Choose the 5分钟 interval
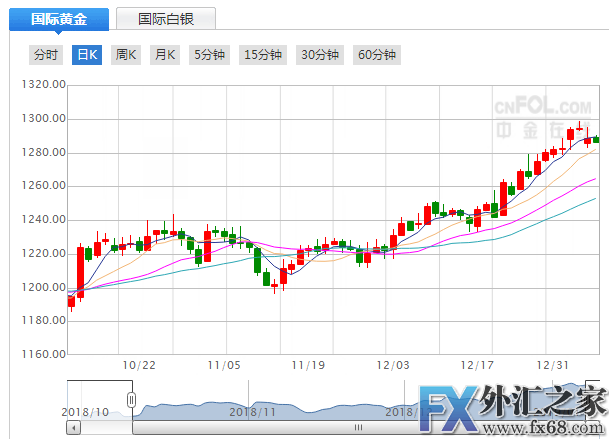 (209, 55)
